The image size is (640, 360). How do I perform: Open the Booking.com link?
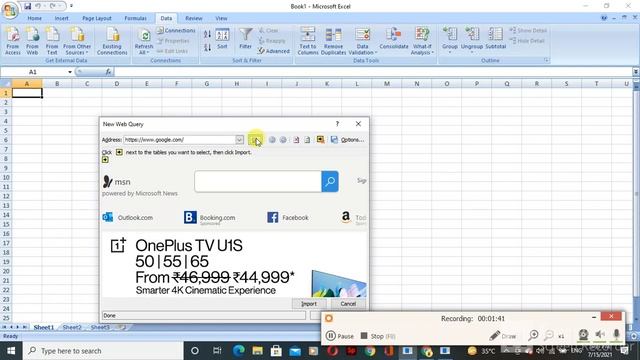point(210,218)
